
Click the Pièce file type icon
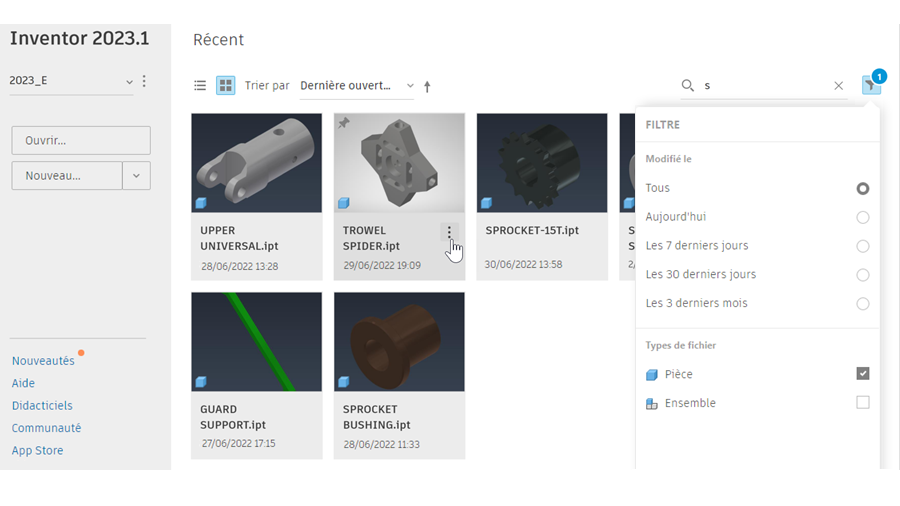[x=651, y=375]
